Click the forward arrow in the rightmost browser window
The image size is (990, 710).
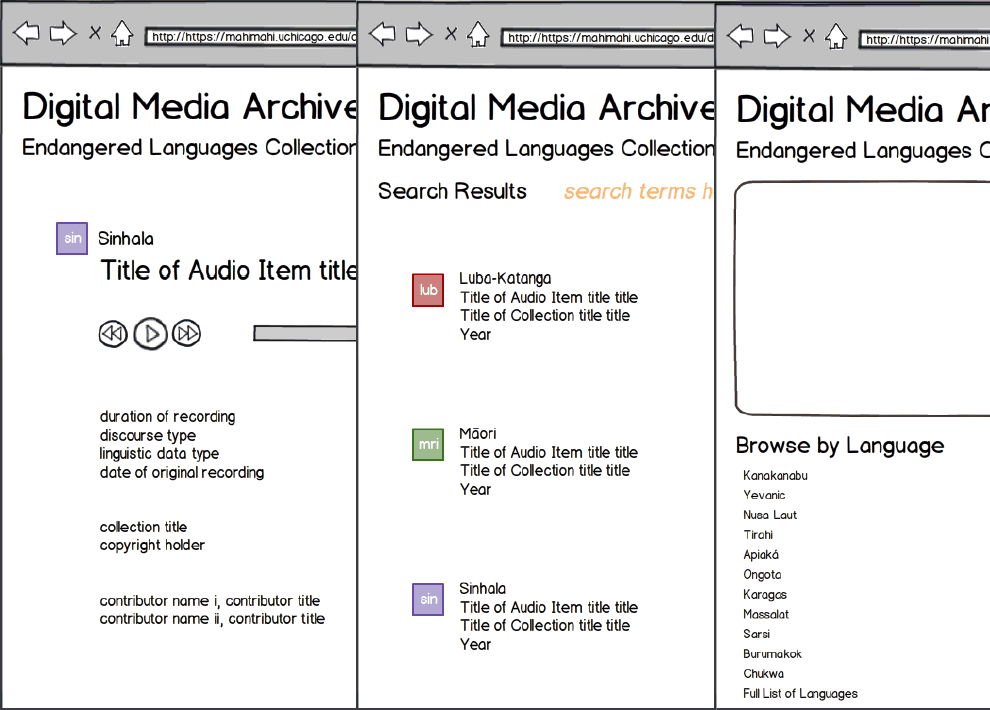pos(777,37)
